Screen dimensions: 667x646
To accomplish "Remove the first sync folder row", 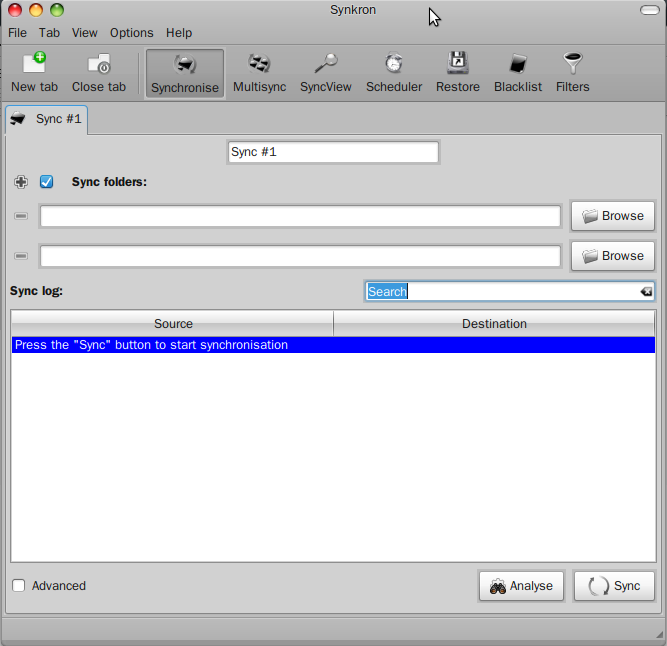I will [21, 216].
